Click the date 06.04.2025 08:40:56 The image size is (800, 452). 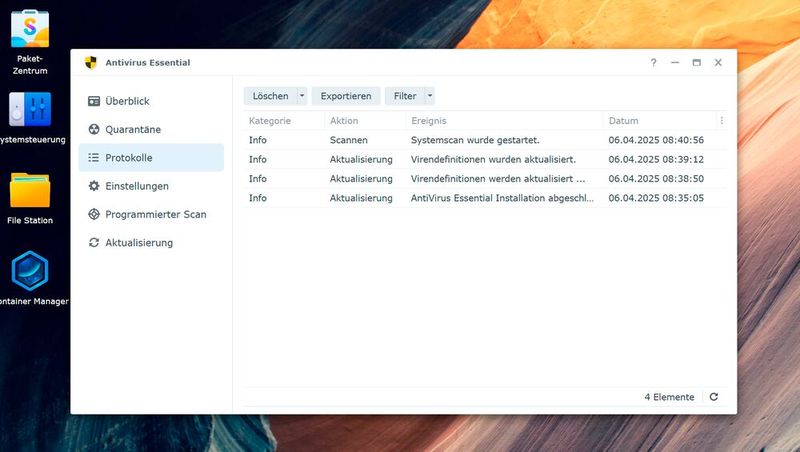[656, 140]
